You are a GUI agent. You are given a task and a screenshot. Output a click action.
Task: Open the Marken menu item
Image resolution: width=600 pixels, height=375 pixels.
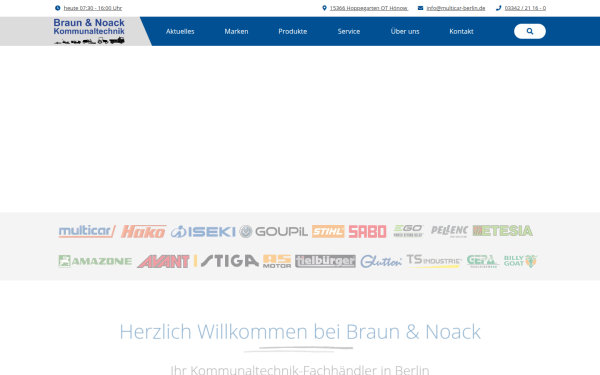coord(236,31)
